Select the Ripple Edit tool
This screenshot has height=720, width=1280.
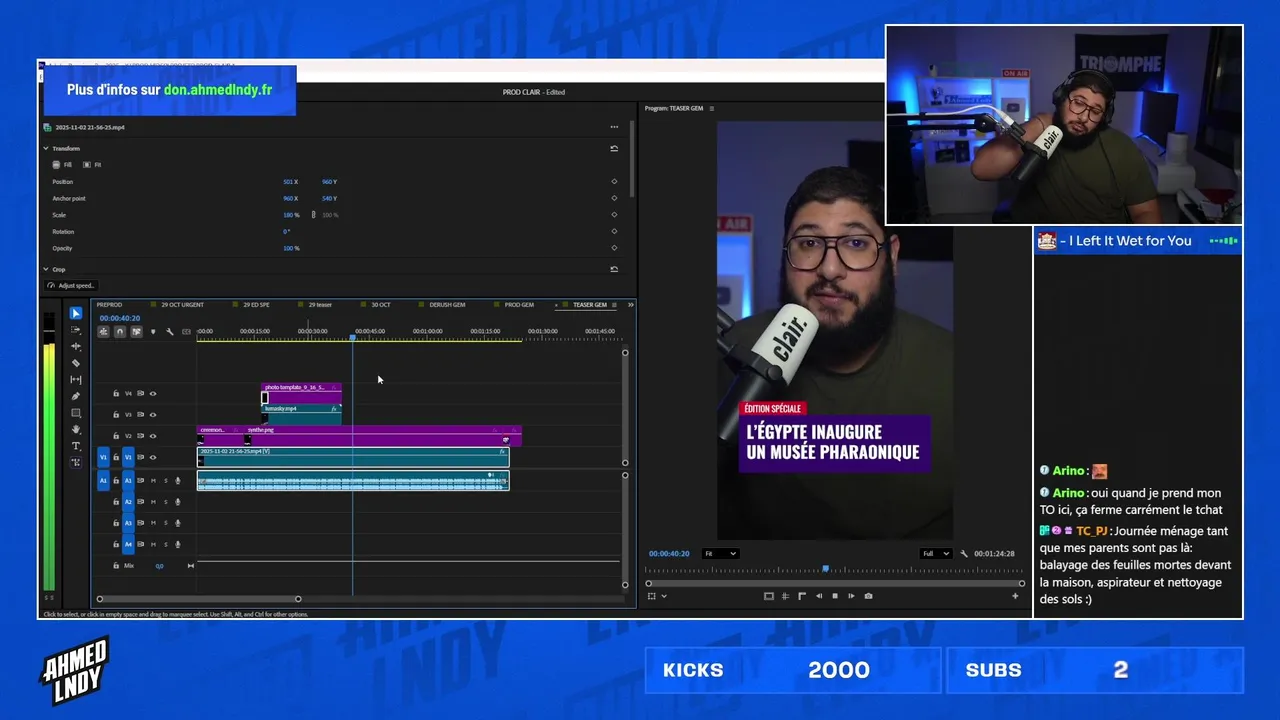(76, 346)
